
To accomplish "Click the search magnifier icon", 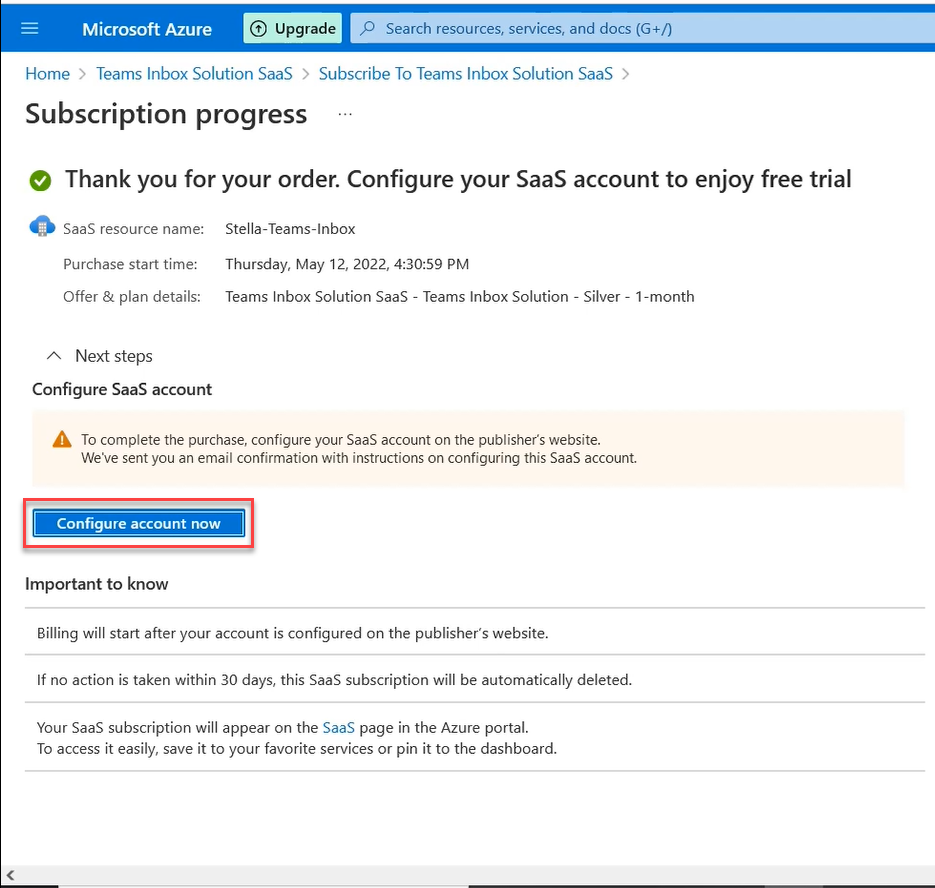I will pos(368,28).
